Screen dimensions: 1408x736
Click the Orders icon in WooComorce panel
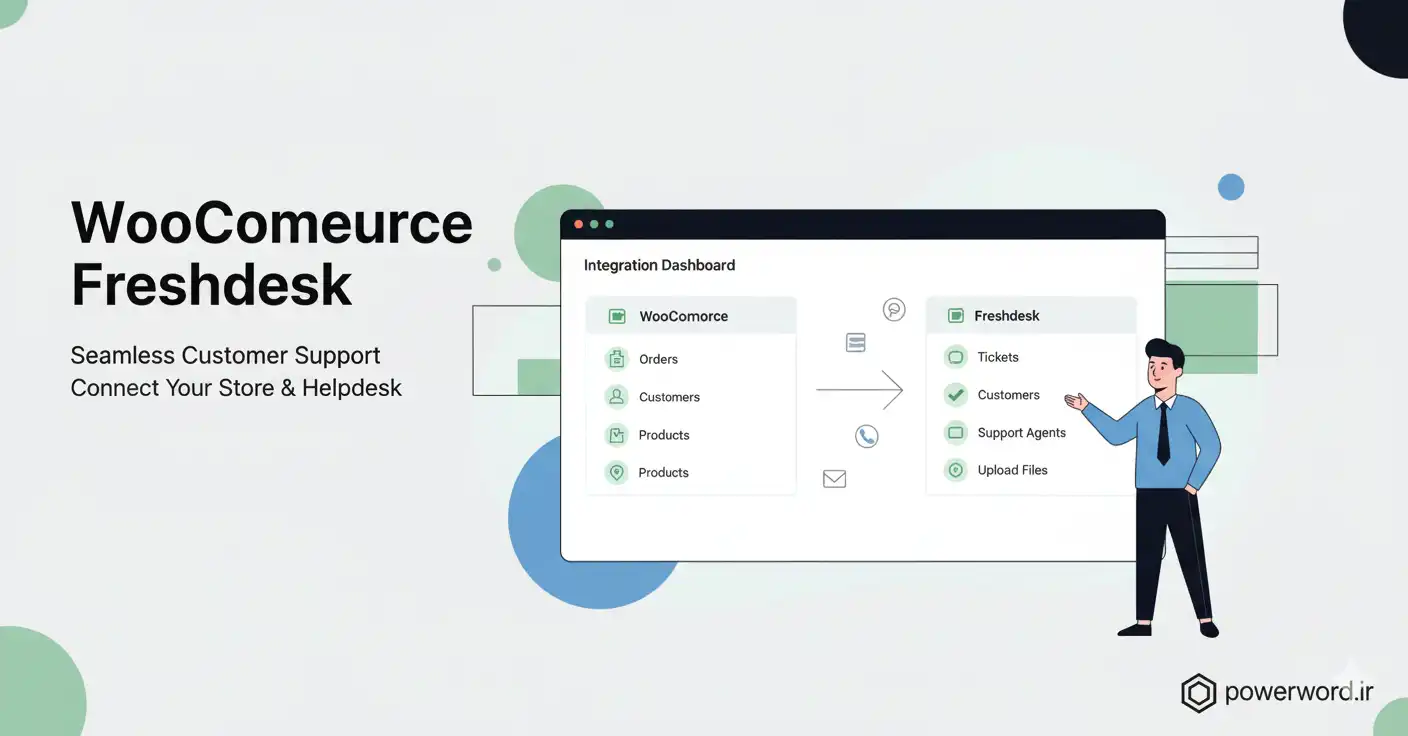[x=617, y=359]
